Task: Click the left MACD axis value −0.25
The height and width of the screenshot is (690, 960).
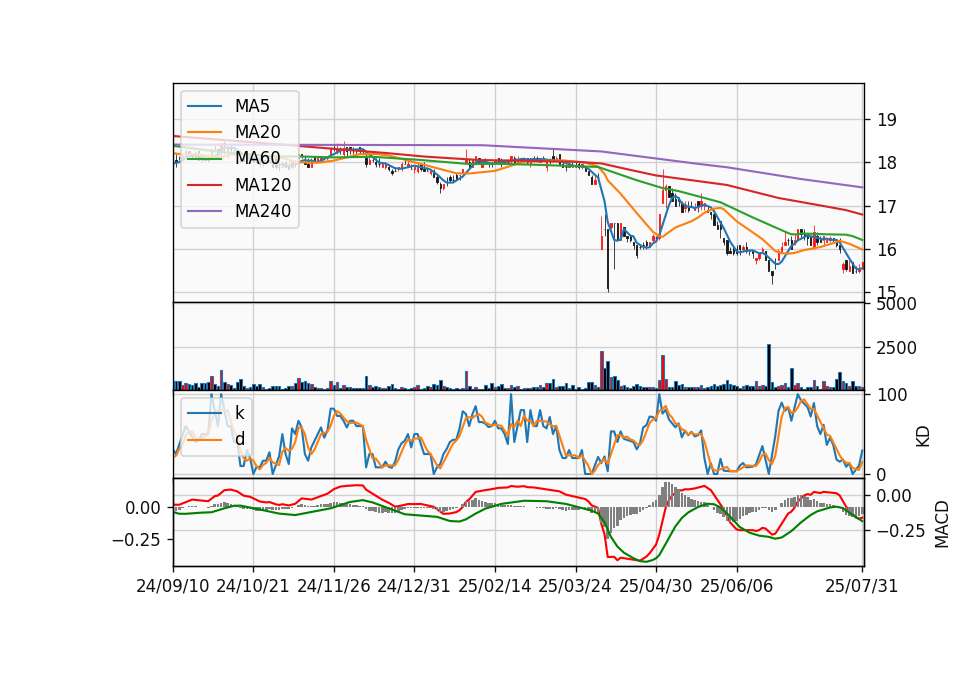Action: pyautogui.click(x=136, y=539)
